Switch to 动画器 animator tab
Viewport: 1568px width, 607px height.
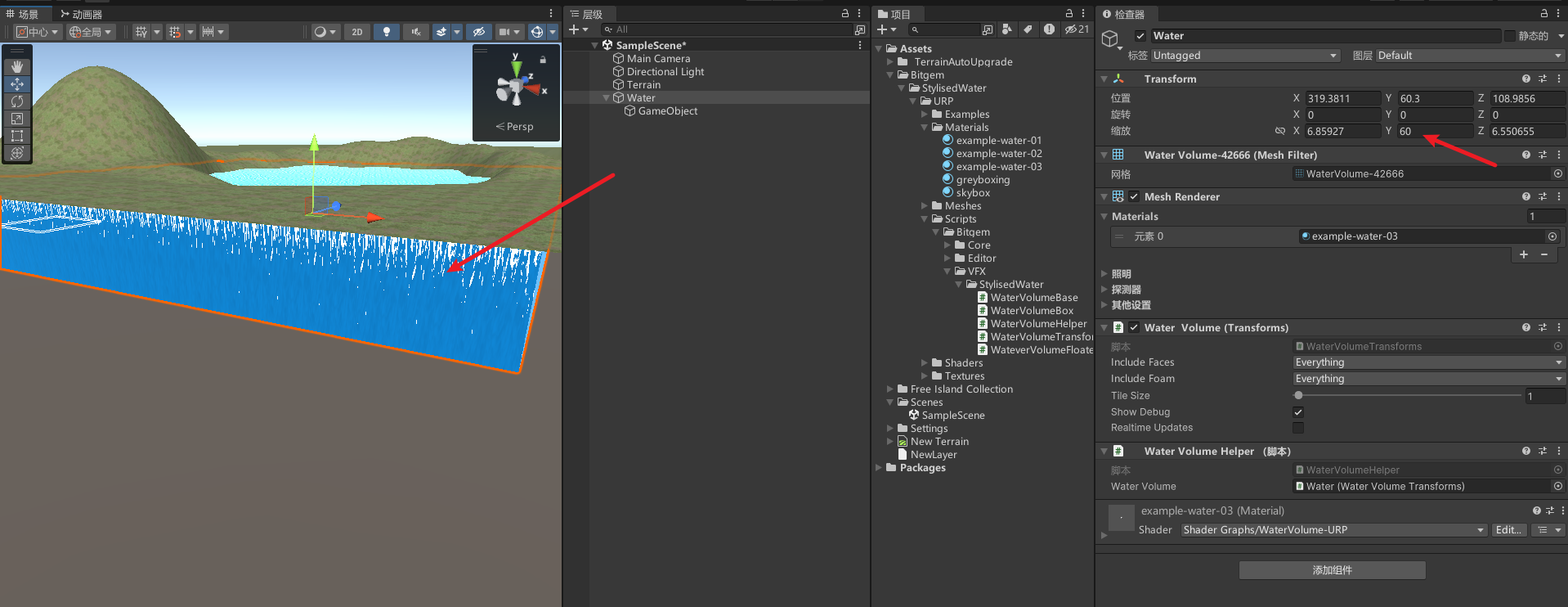[81, 14]
